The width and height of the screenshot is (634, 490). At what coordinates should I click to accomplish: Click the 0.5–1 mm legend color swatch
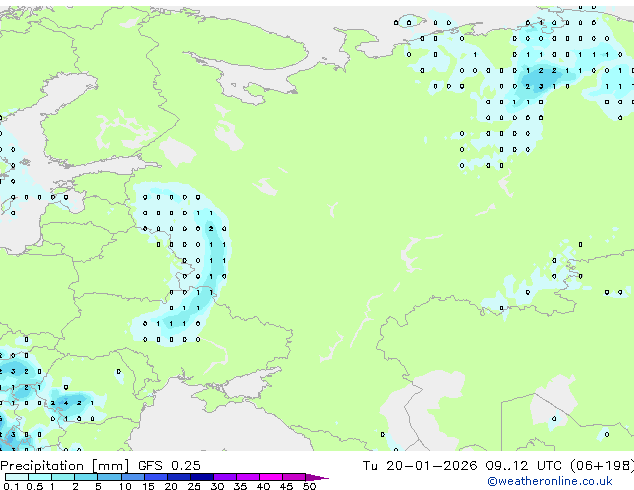coord(40,477)
